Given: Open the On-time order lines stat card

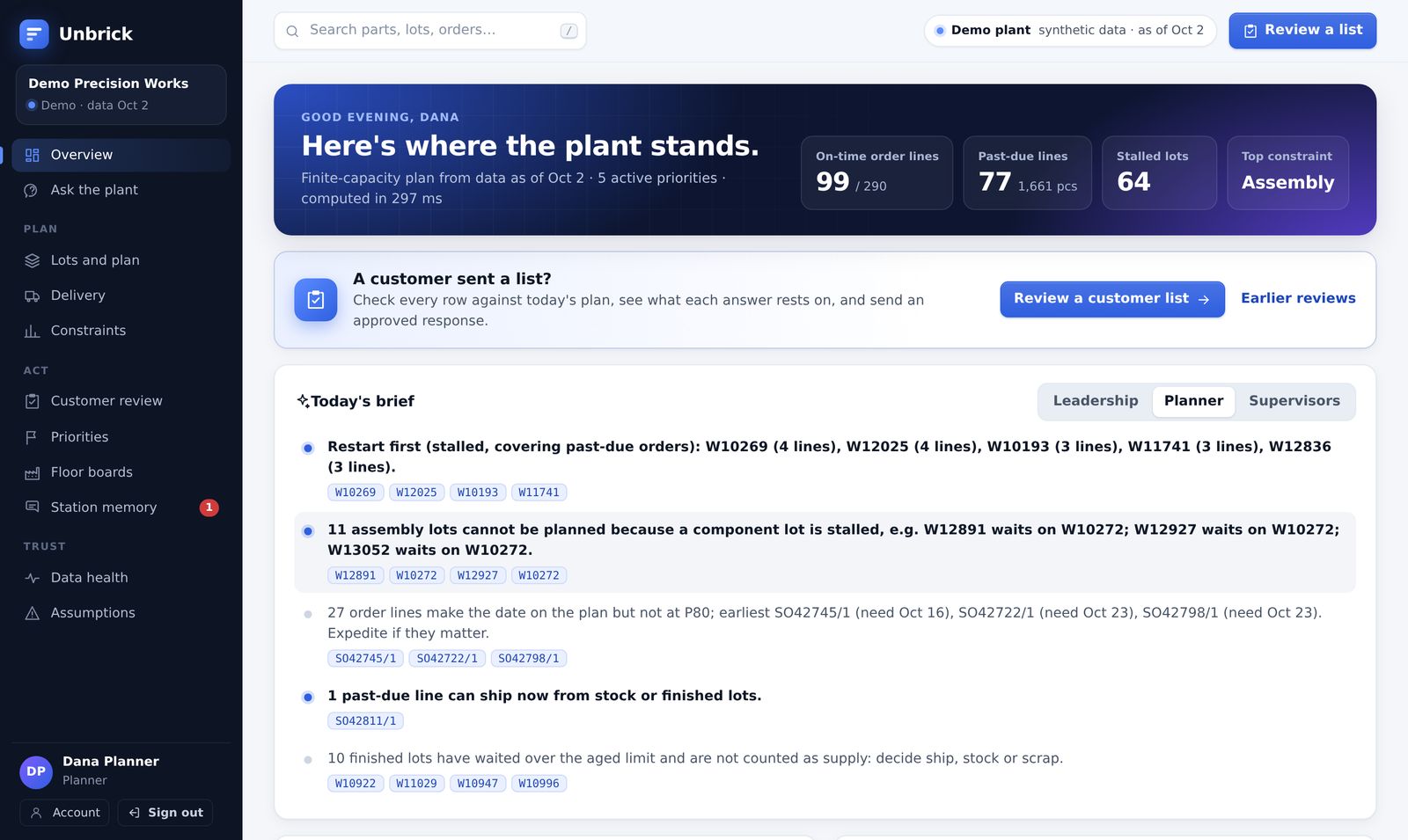Looking at the screenshot, I should point(876,172).
